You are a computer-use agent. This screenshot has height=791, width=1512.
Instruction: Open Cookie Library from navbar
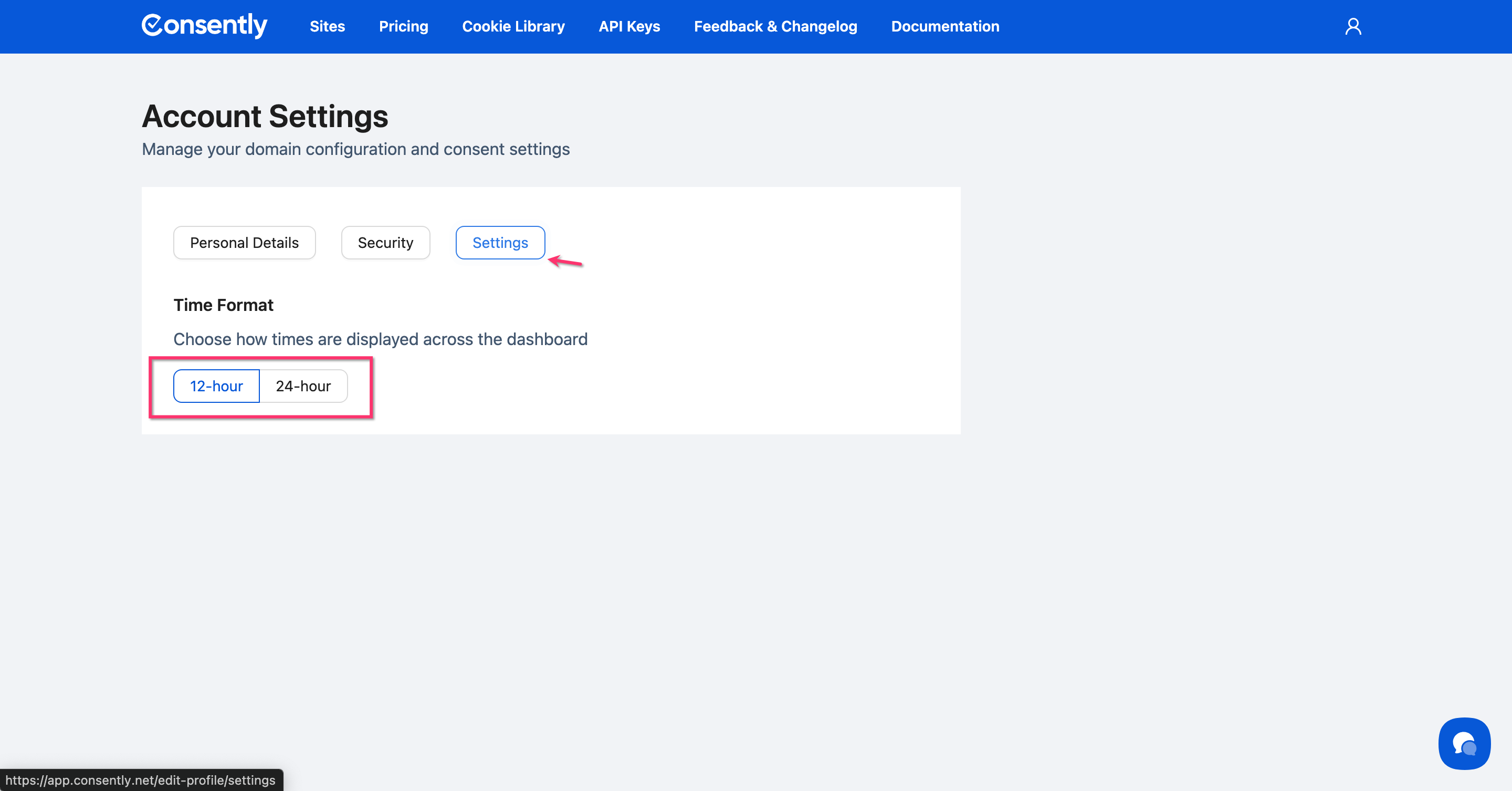[513, 26]
